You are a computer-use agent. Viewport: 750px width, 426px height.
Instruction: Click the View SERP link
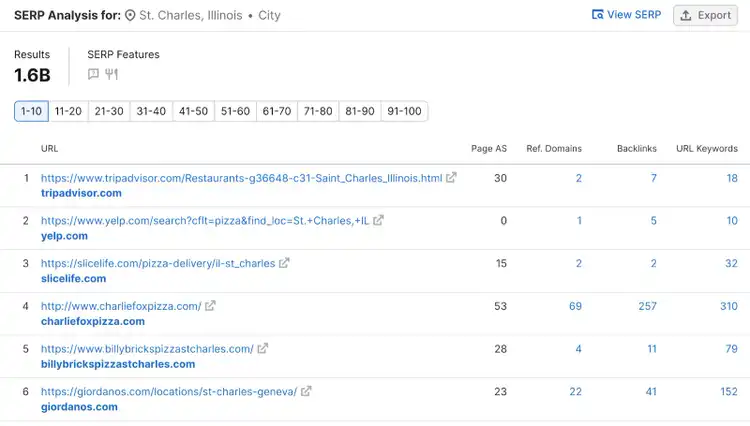(627, 15)
